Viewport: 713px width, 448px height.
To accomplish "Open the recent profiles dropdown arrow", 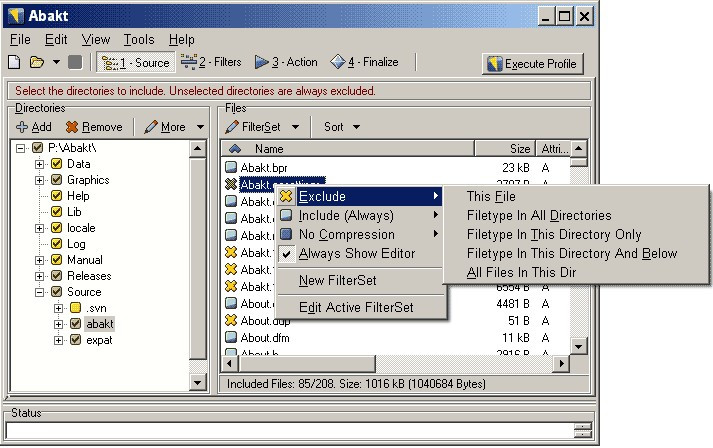I will coord(56,62).
